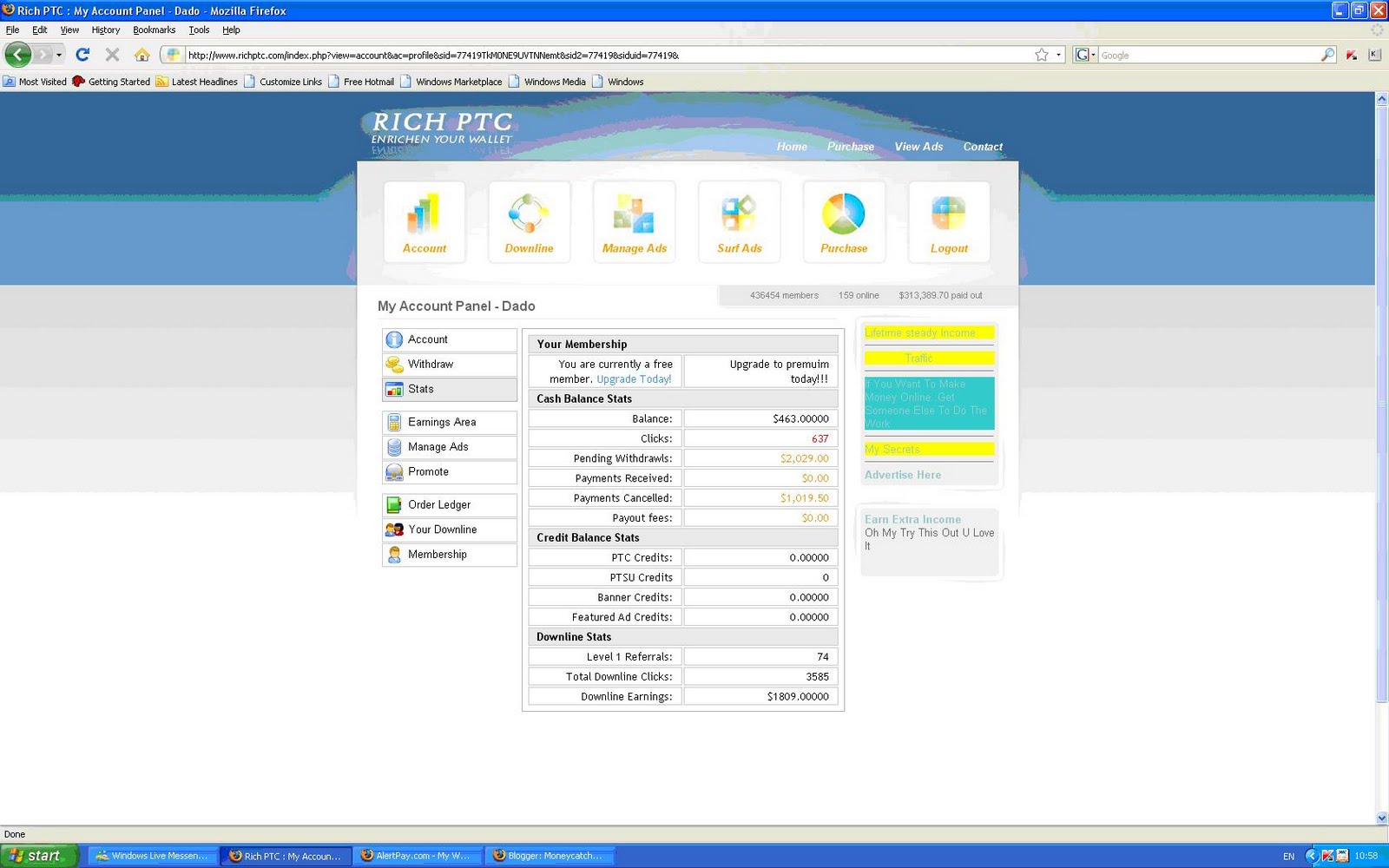Viewport: 1389px width, 868px height.
Task: Click the stop loading X icon
Action: [112, 55]
